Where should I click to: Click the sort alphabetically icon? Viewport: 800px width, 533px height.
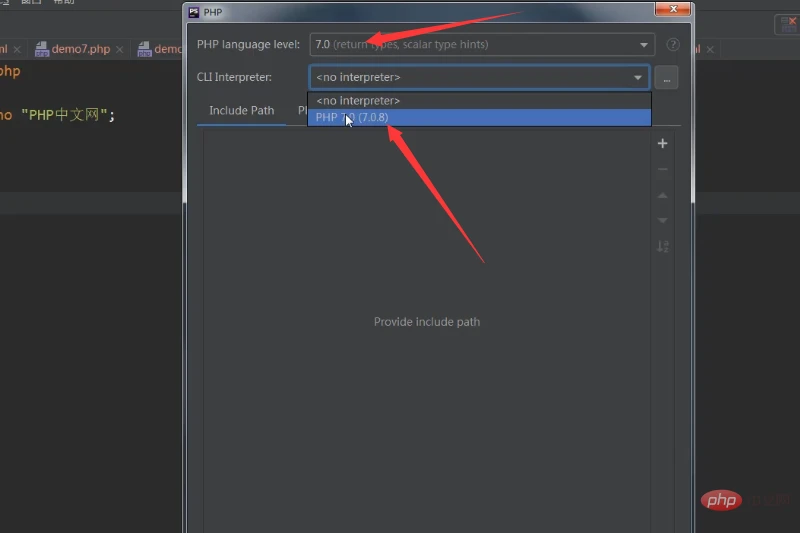click(662, 246)
